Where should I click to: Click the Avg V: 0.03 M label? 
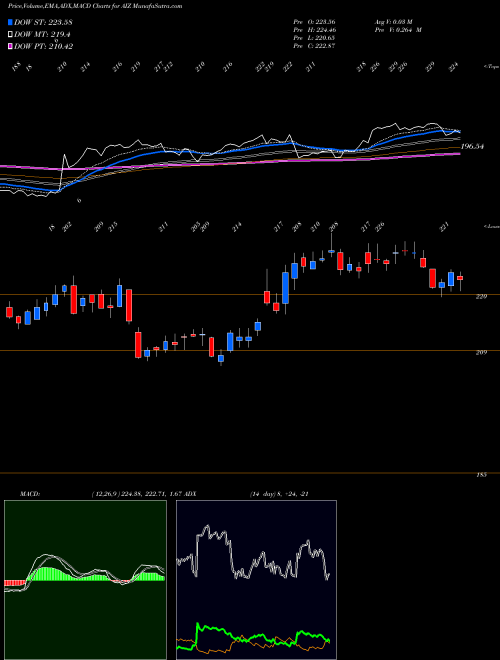pyautogui.click(x=395, y=22)
